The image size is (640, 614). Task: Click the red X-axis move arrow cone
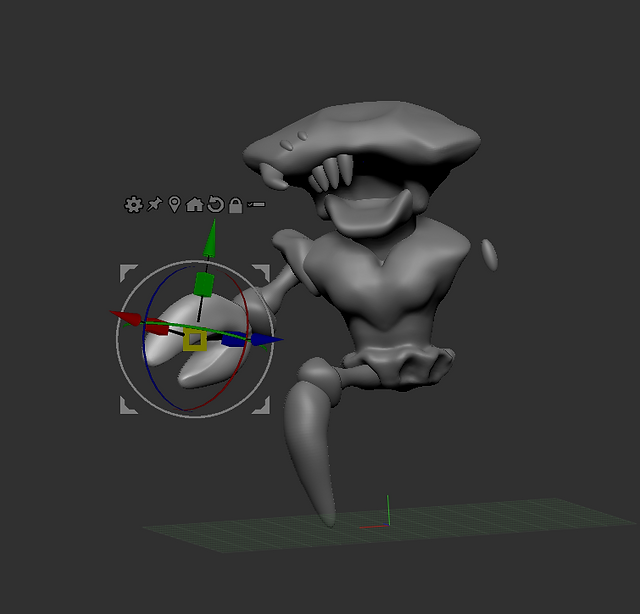pos(125,318)
